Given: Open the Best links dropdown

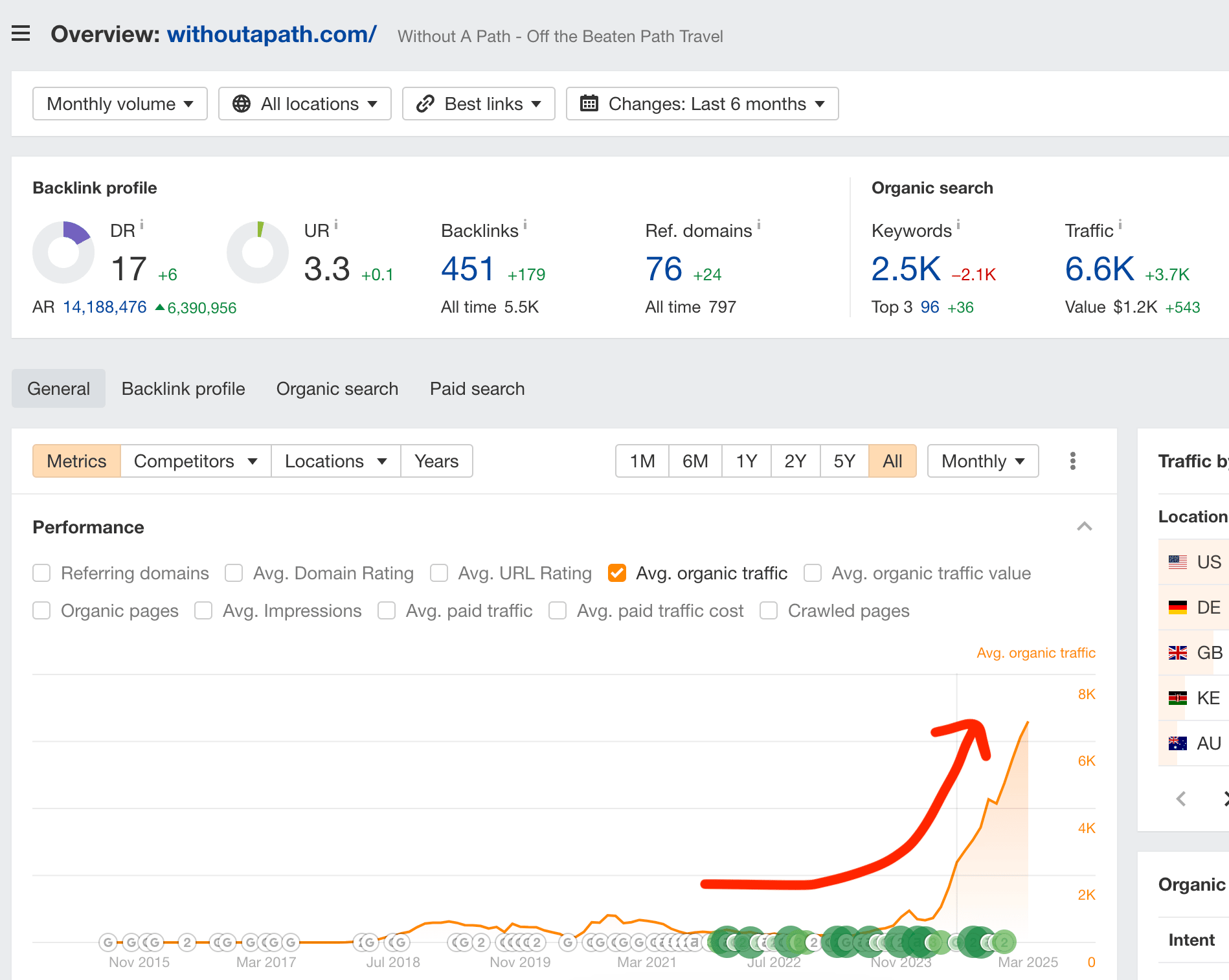Looking at the screenshot, I should coord(479,104).
